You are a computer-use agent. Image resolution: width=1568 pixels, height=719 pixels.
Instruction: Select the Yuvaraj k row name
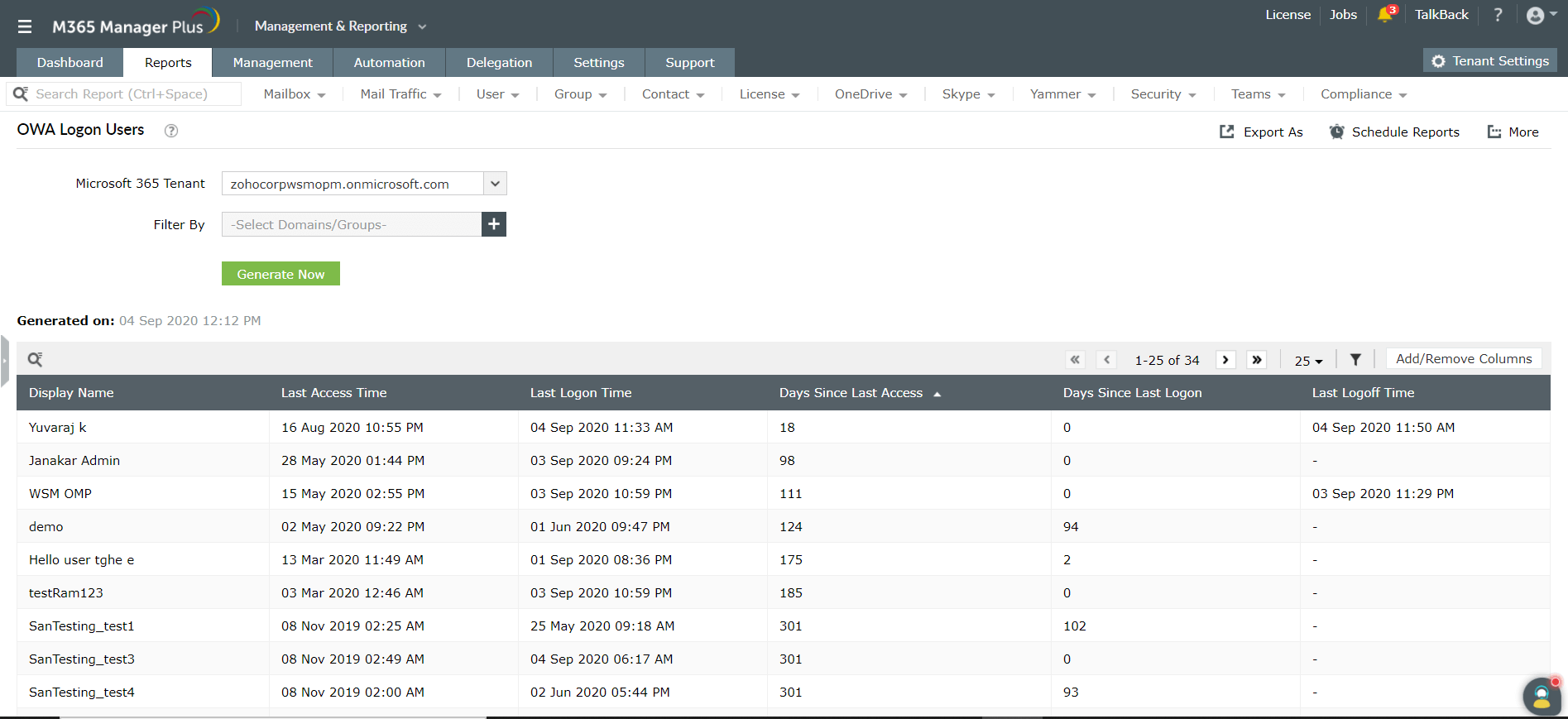(x=57, y=428)
